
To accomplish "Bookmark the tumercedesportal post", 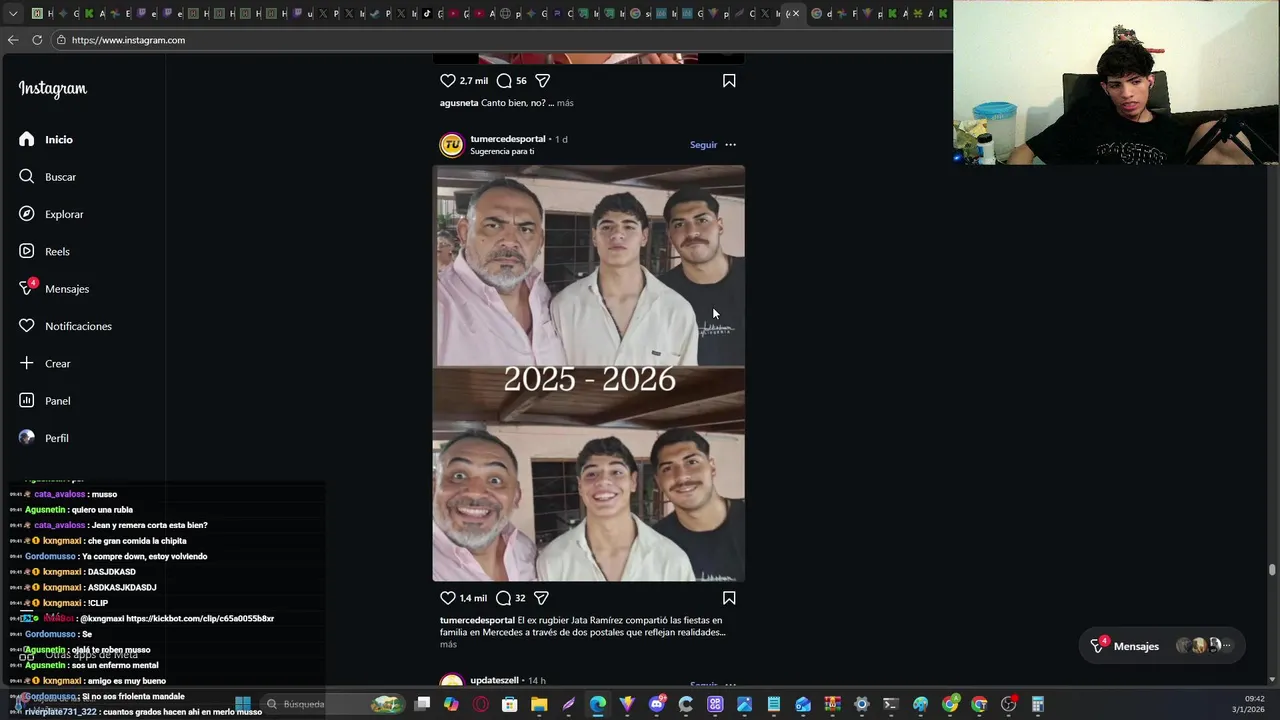I will tap(729, 598).
